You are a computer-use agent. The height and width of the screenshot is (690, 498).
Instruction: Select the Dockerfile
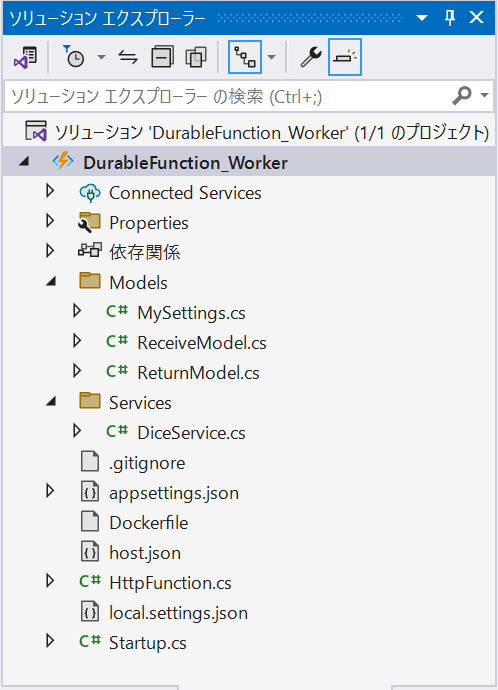tap(149, 523)
